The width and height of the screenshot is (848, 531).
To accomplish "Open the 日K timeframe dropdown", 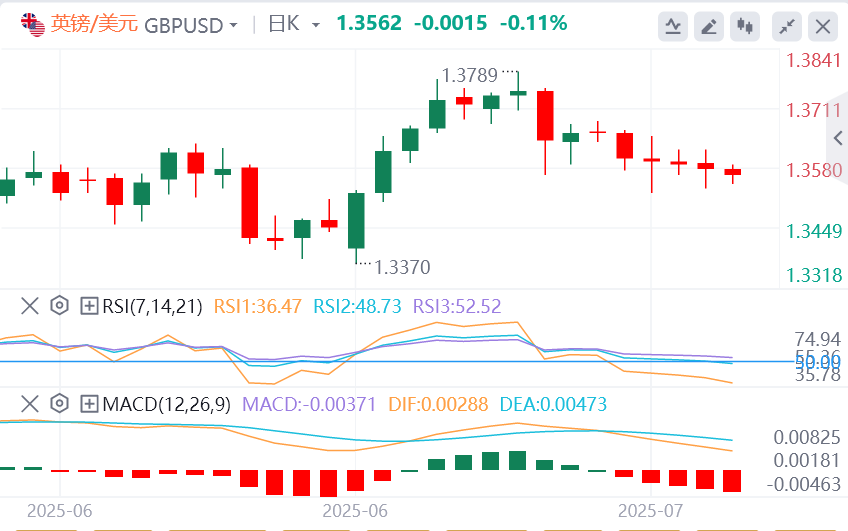I will 294,24.
